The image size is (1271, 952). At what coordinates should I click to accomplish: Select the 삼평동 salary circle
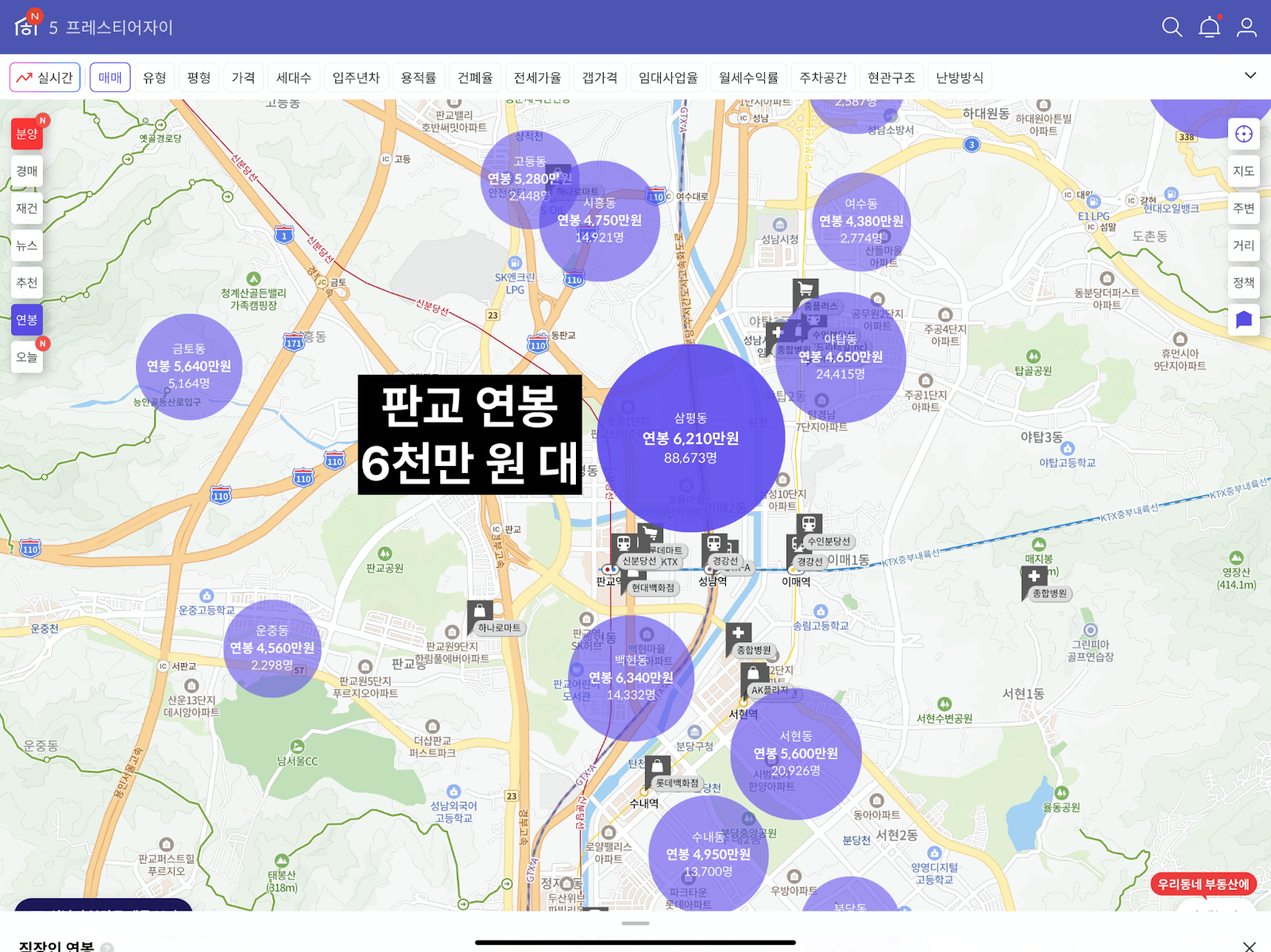[690, 438]
